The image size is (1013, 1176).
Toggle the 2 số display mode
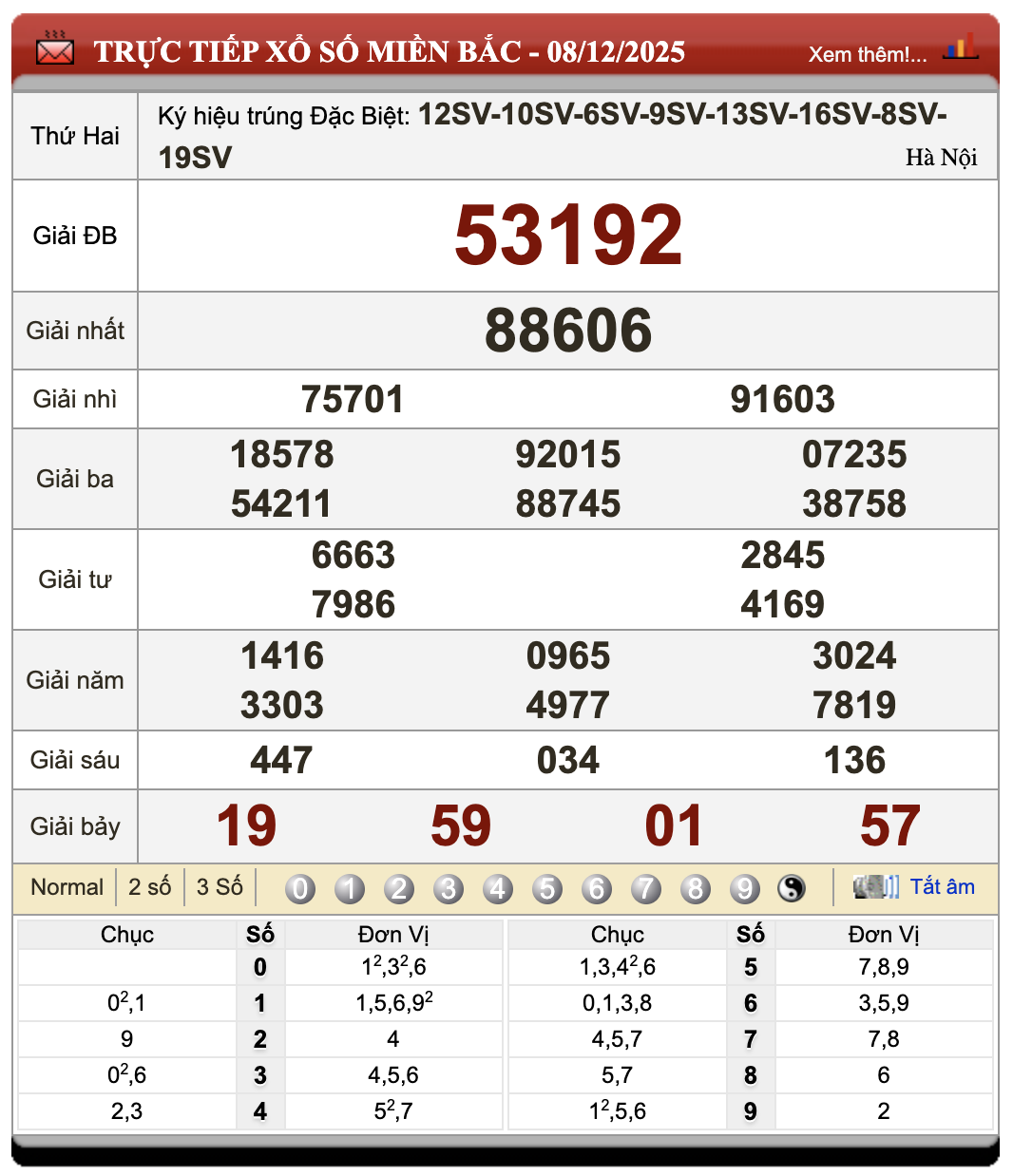click(x=149, y=886)
